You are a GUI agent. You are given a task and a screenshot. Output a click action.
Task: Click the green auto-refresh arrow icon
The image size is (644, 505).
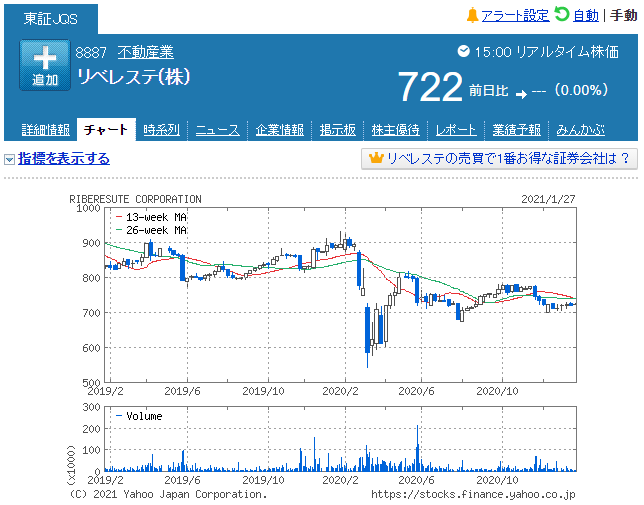pyautogui.click(x=561, y=14)
